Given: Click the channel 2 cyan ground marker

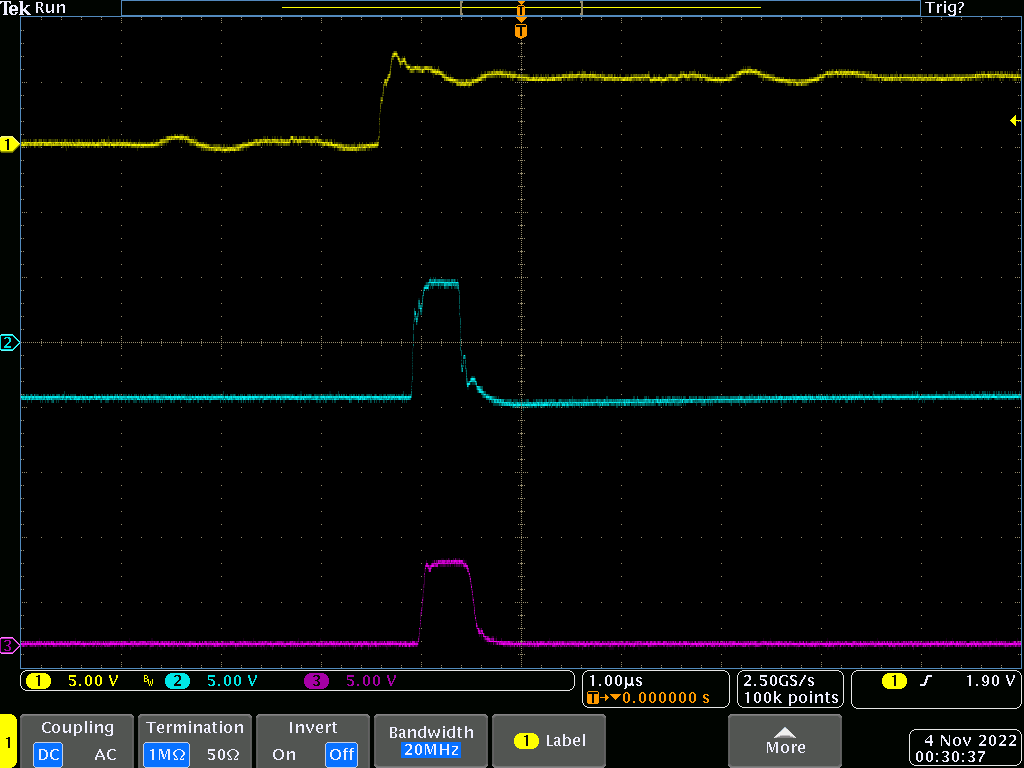Looking at the screenshot, I should coord(9,343).
